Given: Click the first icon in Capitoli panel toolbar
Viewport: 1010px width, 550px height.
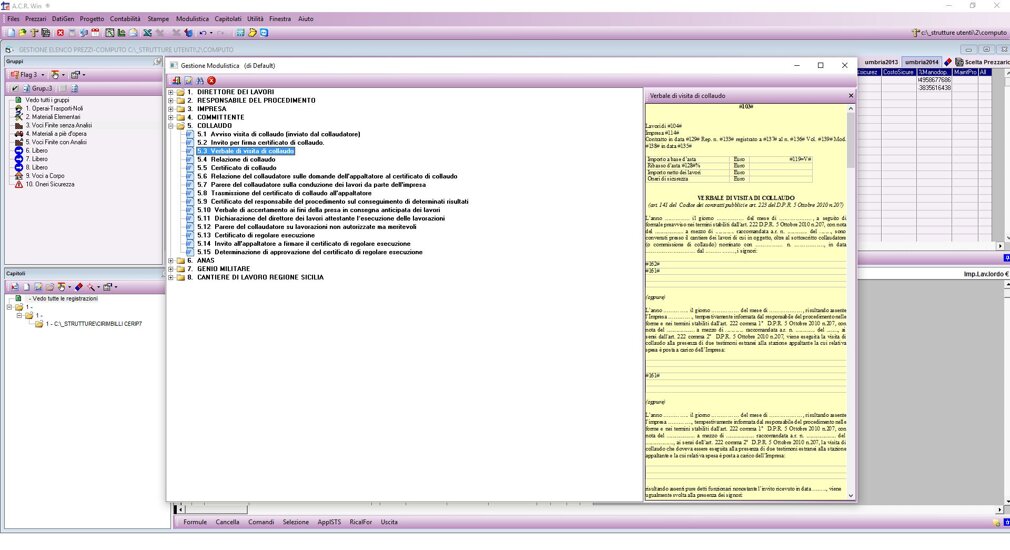Looking at the screenshot, I should (x=13, y=287).
